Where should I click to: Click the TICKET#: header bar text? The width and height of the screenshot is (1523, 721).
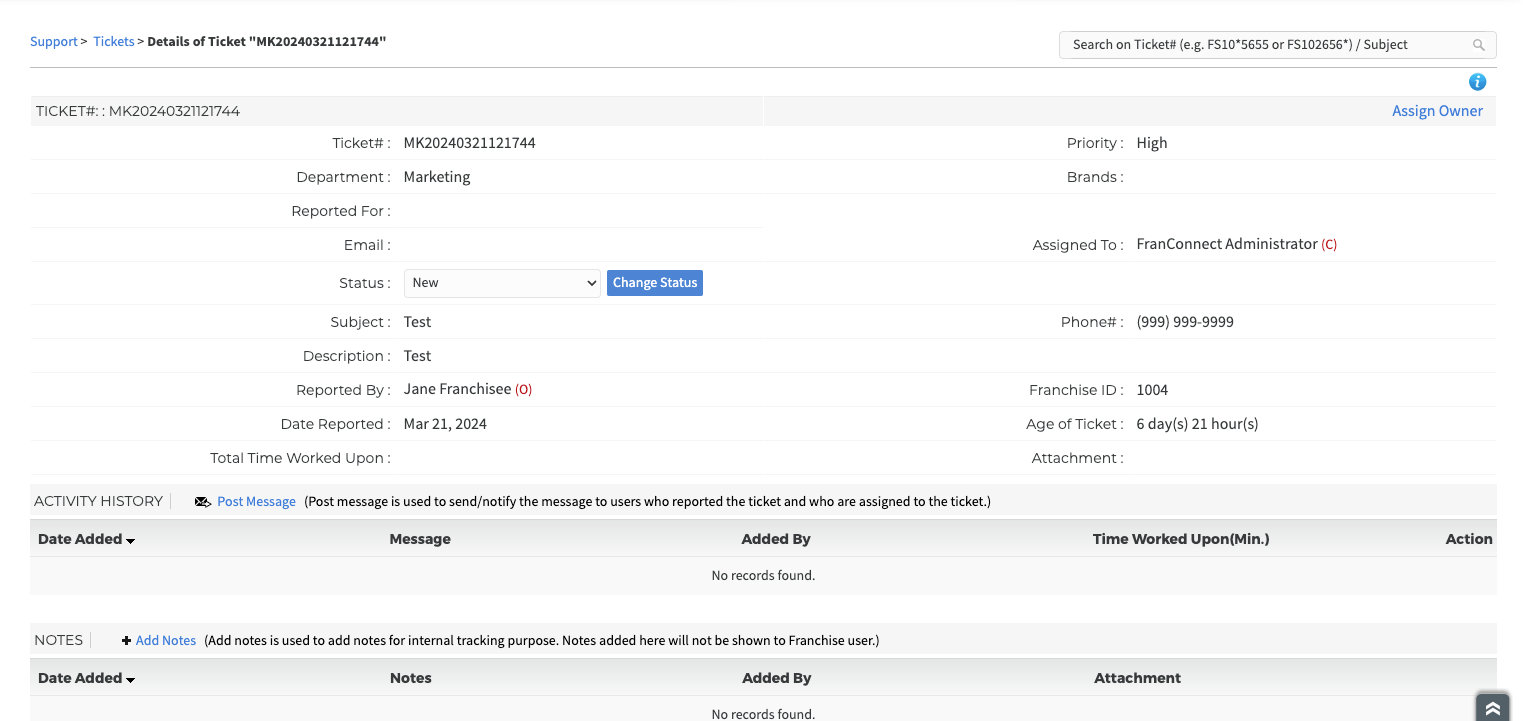tap(138, 111)
